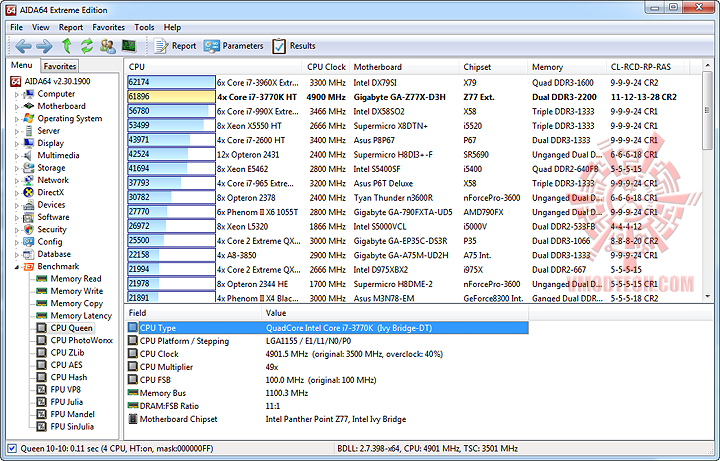Viewport: 720px width, 461px height.
Task: Sort results by the Chipset column header
Action: click(x=493, y=67)
